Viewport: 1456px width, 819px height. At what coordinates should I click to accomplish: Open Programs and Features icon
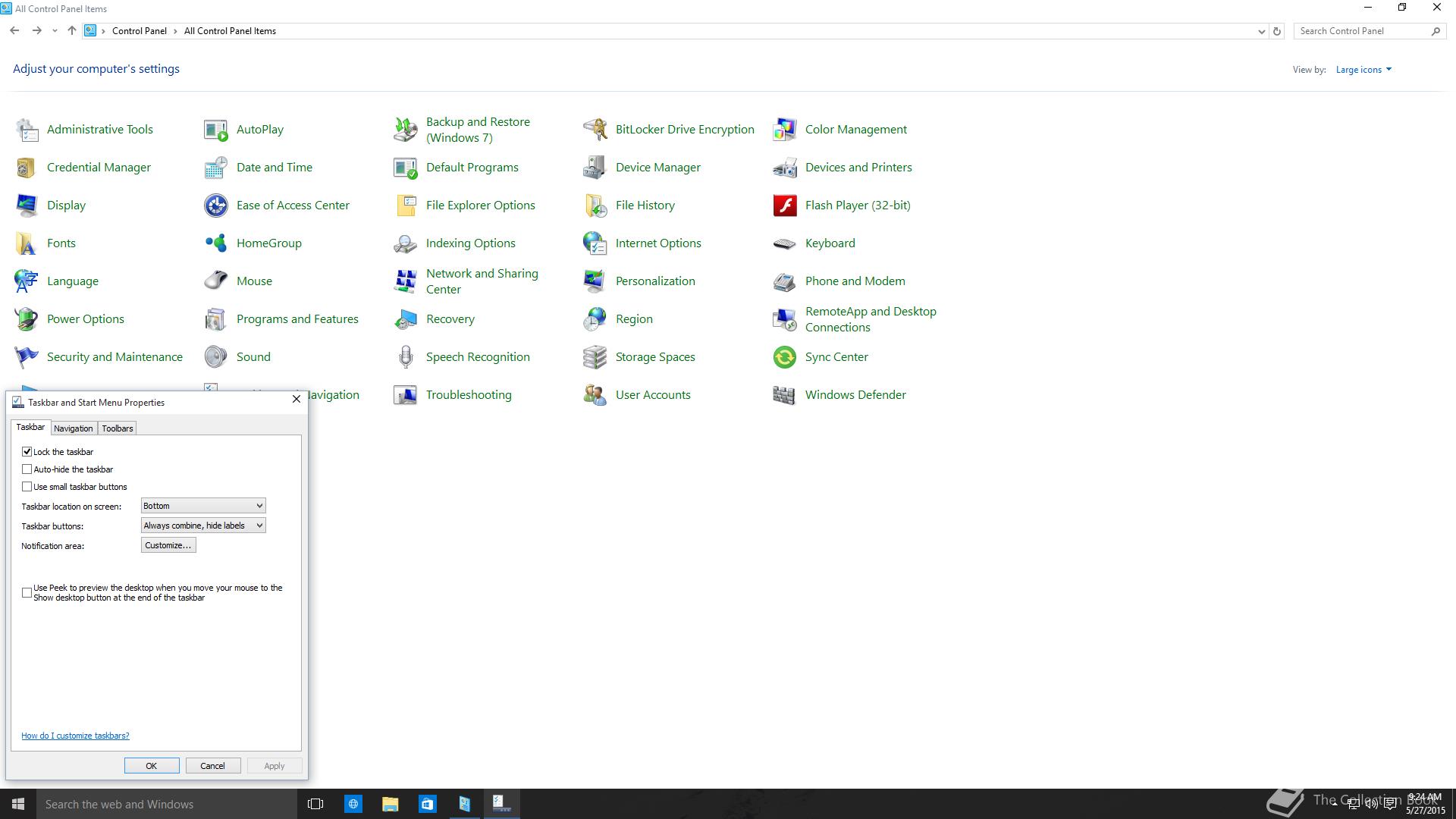click(x=216, y=319)
